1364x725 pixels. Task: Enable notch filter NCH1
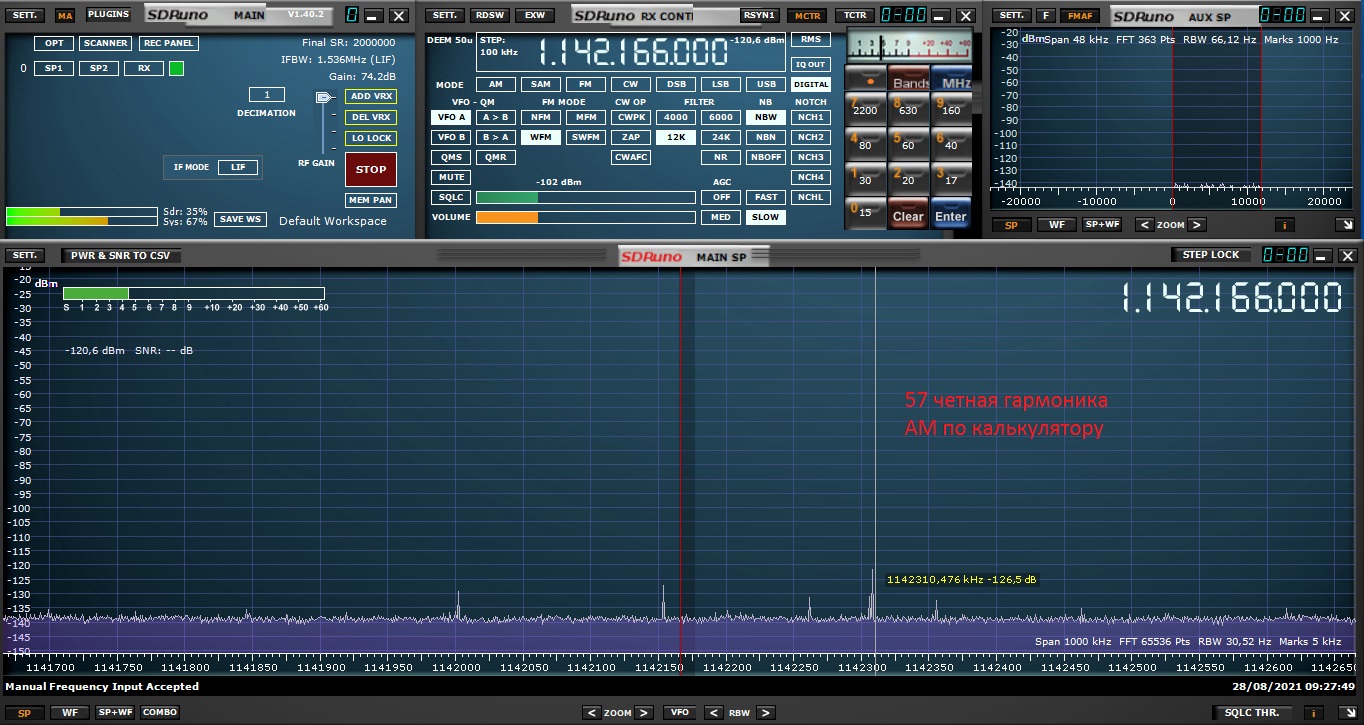811,117
